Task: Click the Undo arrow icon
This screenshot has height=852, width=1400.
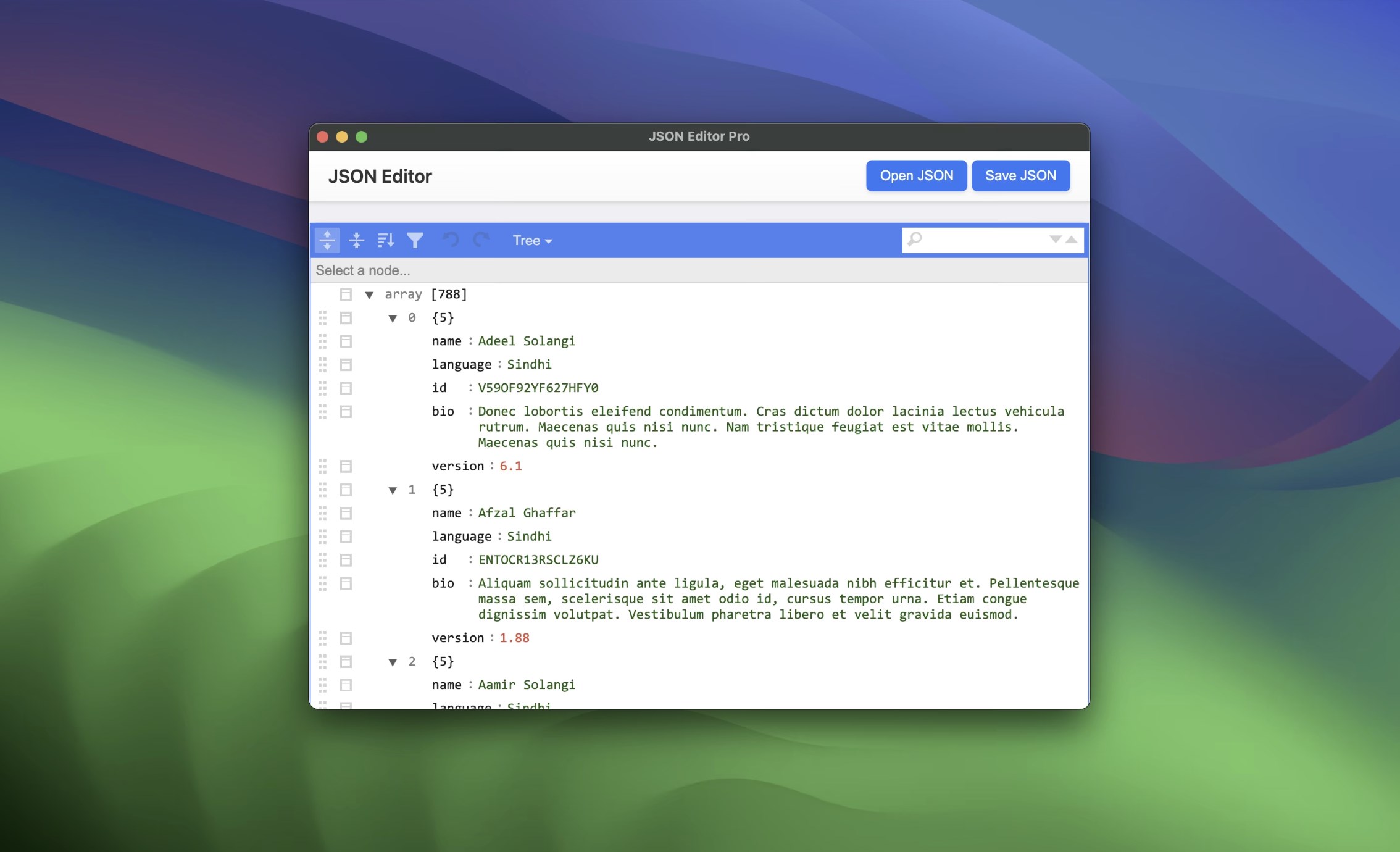Action: point(451,240)
